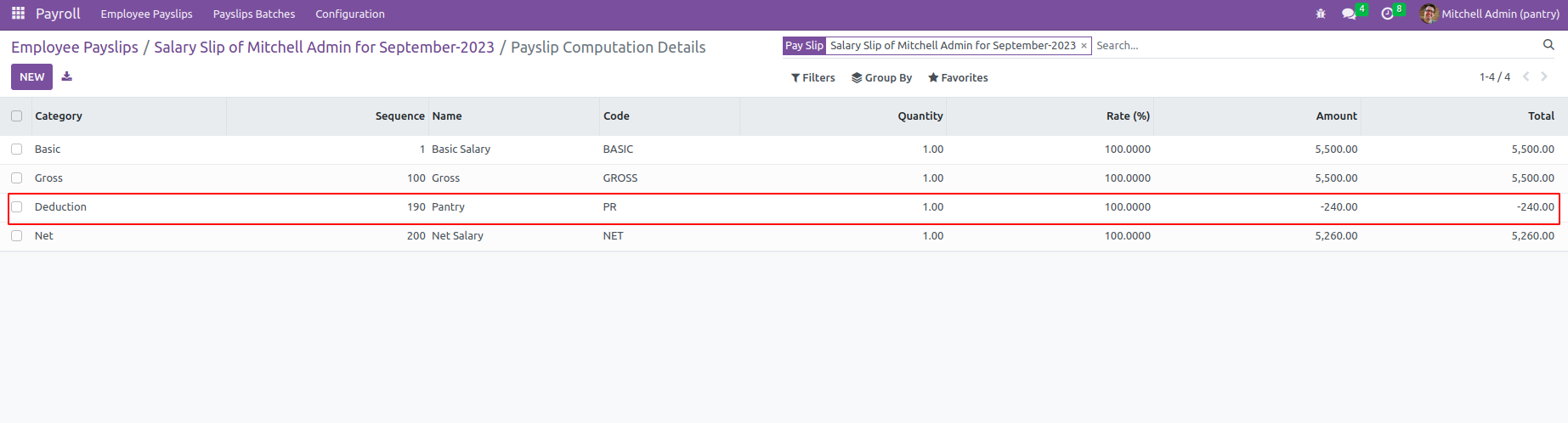
Task: Click the debug bug icon
Action: (1321, 14)
